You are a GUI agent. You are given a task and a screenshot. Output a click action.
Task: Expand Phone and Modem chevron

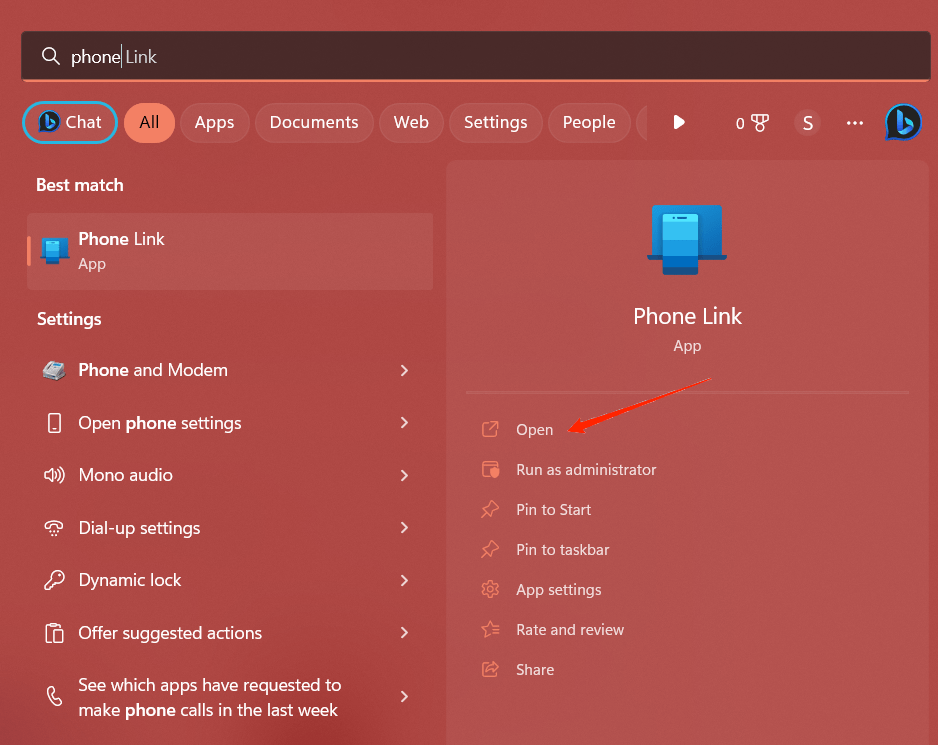(x=404, y=370)
